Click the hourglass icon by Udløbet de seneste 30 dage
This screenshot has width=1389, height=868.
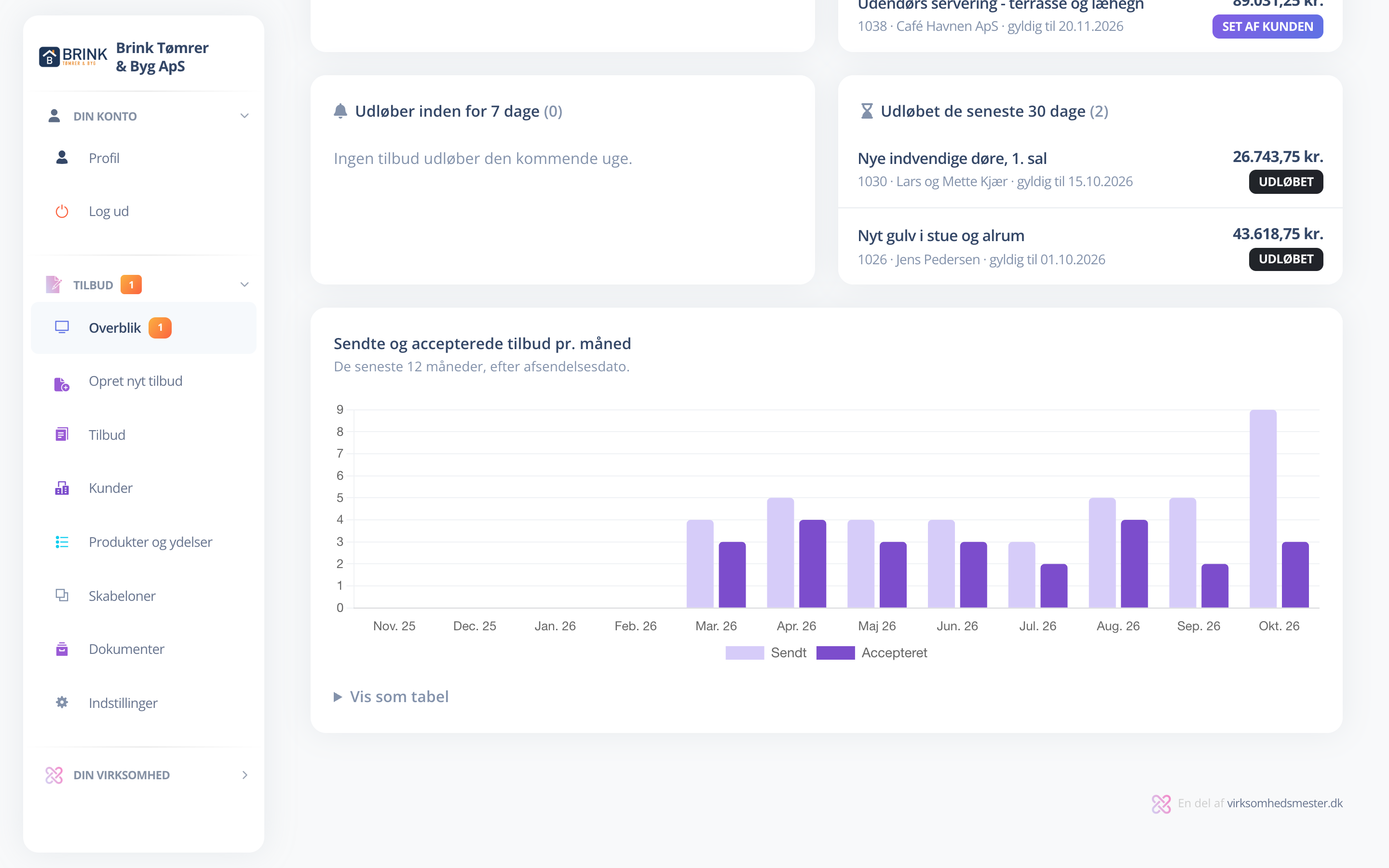[867, 111]
